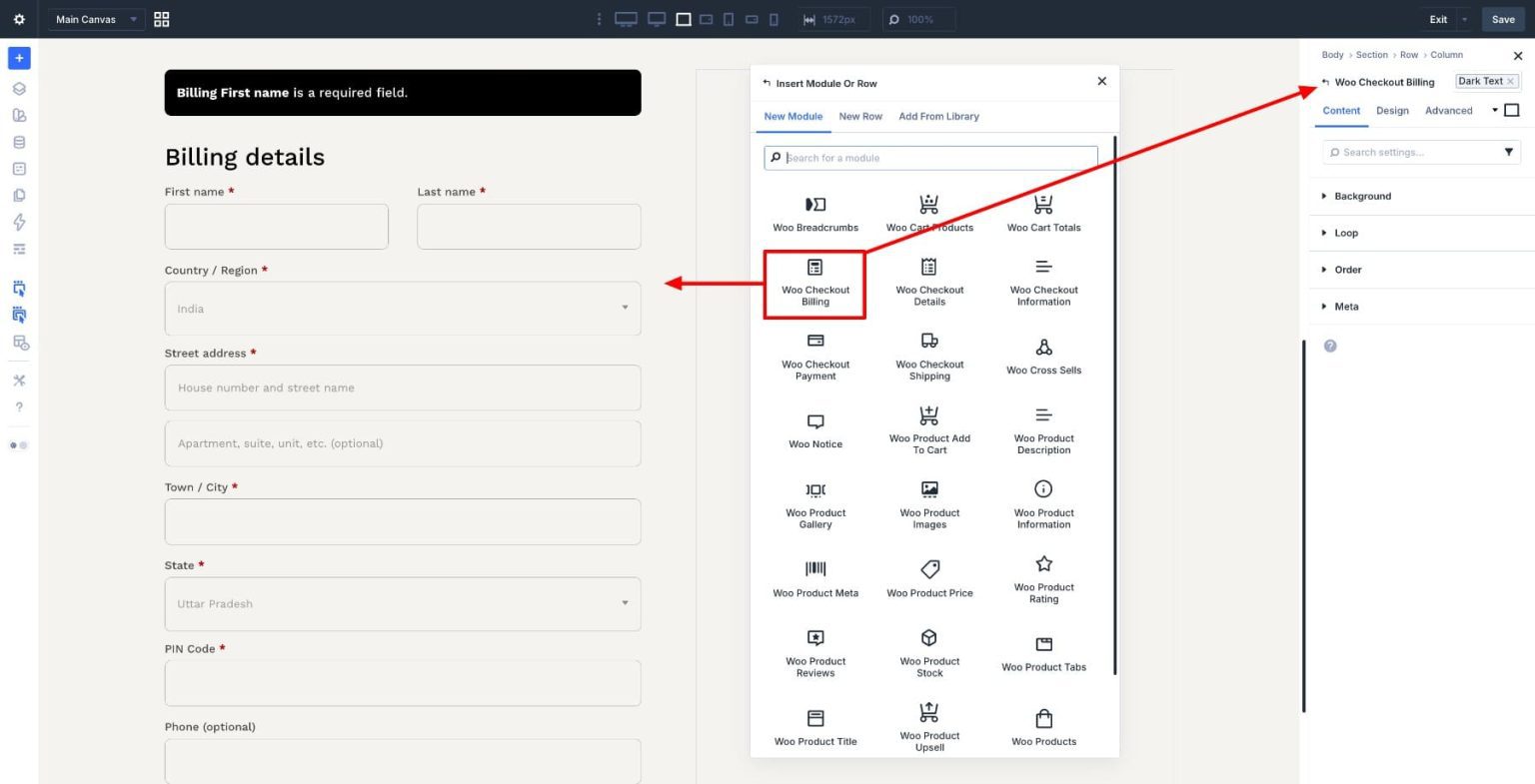Open the Country / Region dropdown showing India
Image resolution: width=1535 pixels, height=784 pixels.
[403, 309]
